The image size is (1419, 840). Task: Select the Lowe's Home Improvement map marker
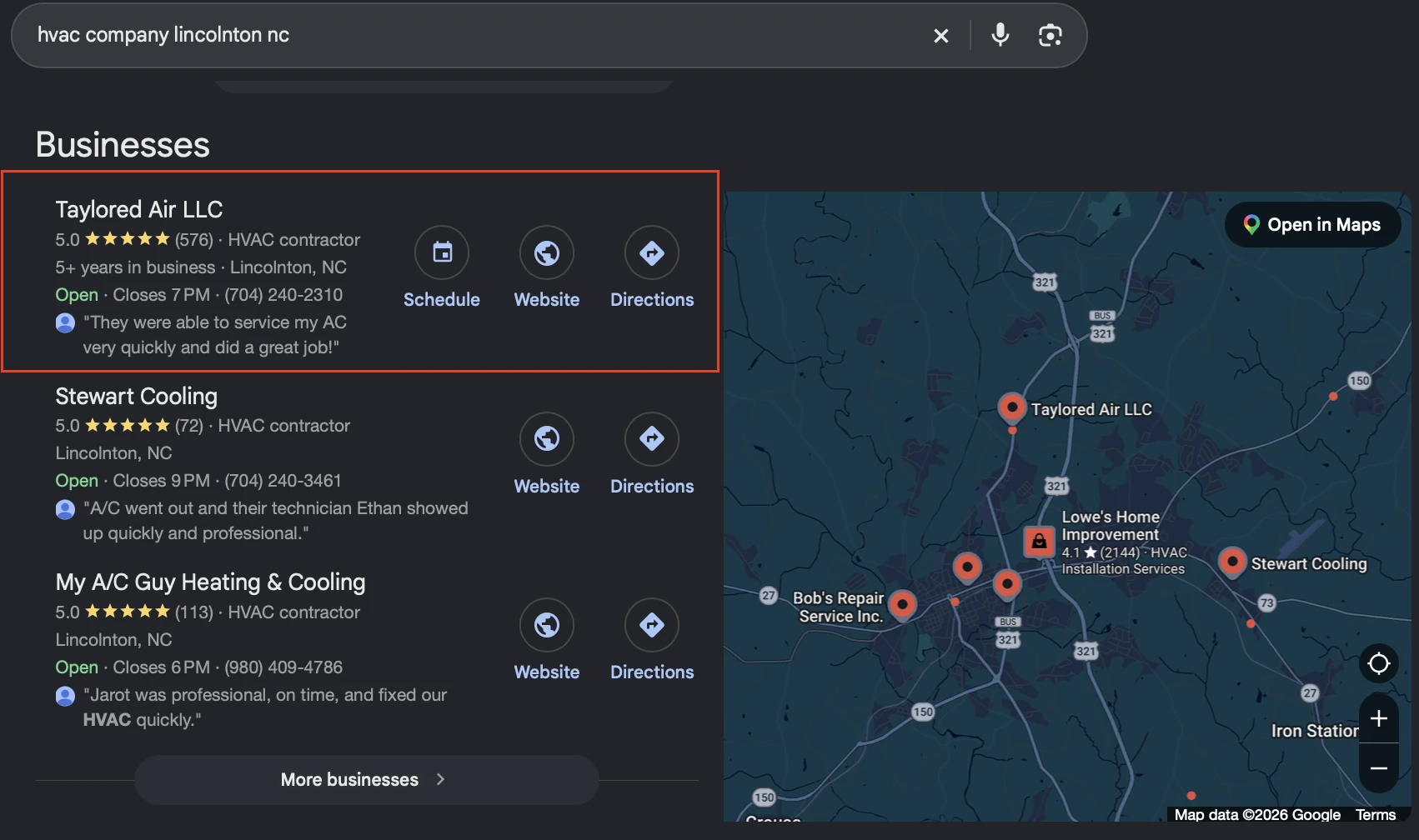[x=1039, y=542]
